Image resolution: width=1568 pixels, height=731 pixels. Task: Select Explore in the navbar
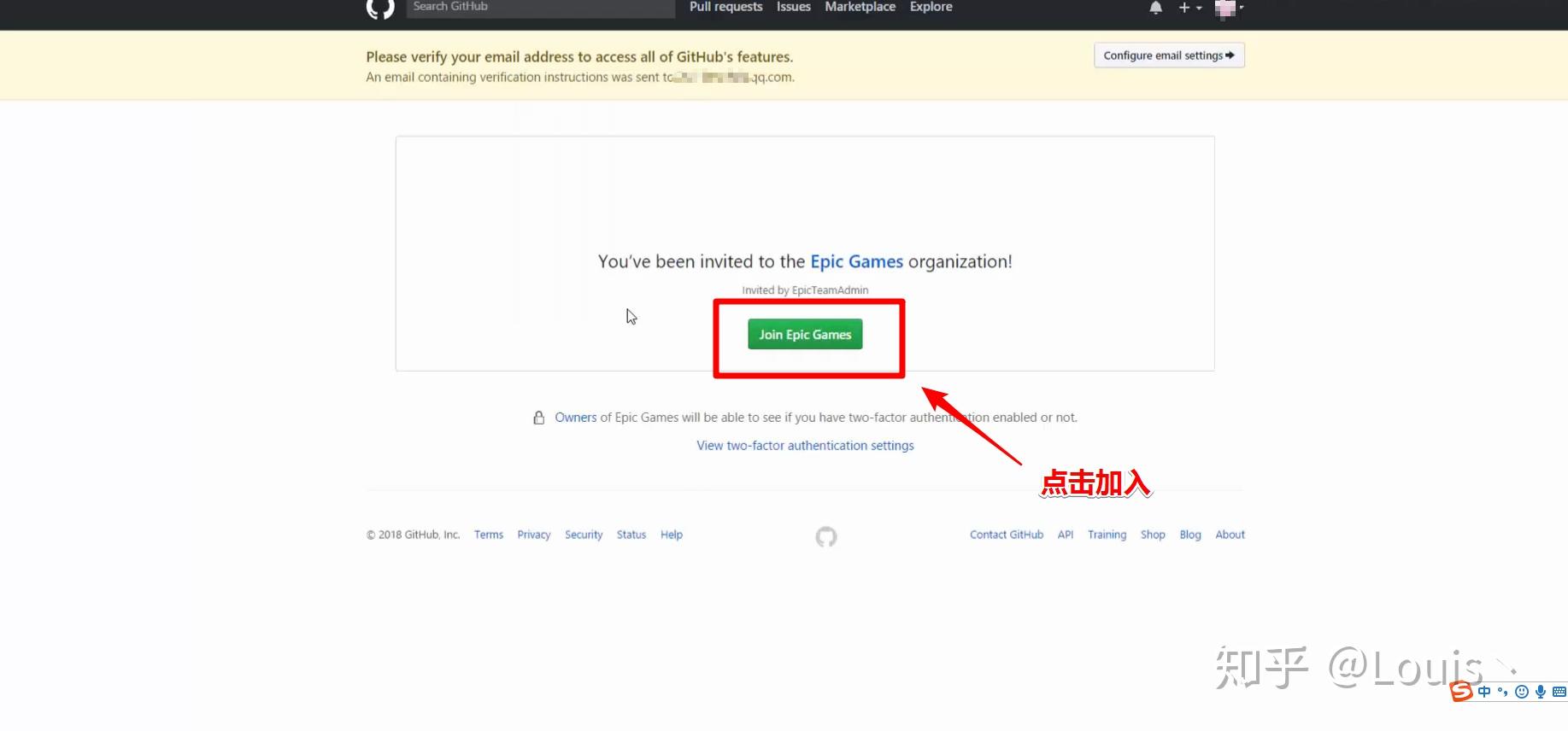pyautogui.click(x=931, y=7)
